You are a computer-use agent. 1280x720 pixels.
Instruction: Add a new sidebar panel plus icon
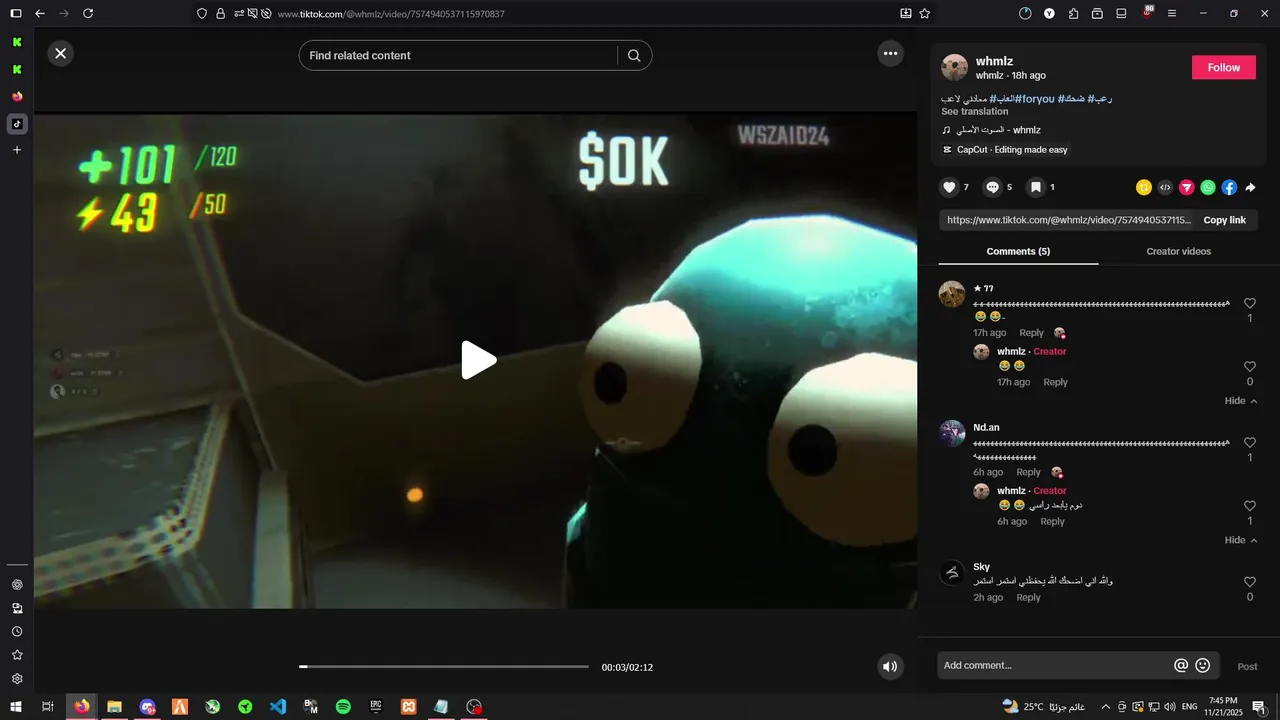[17, 150]
